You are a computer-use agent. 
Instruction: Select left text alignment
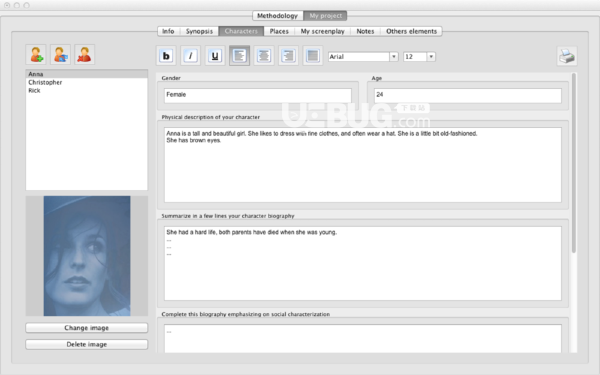coord(240,56)
